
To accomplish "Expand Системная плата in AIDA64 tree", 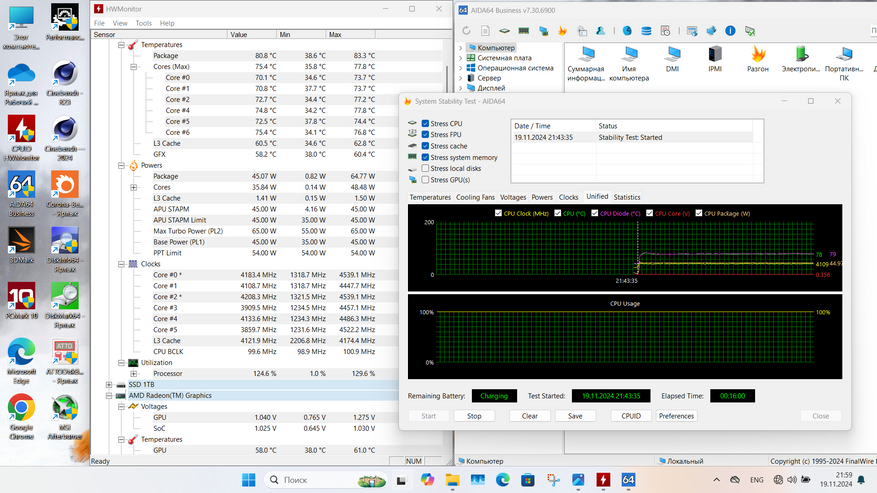I will click(461, 58).
